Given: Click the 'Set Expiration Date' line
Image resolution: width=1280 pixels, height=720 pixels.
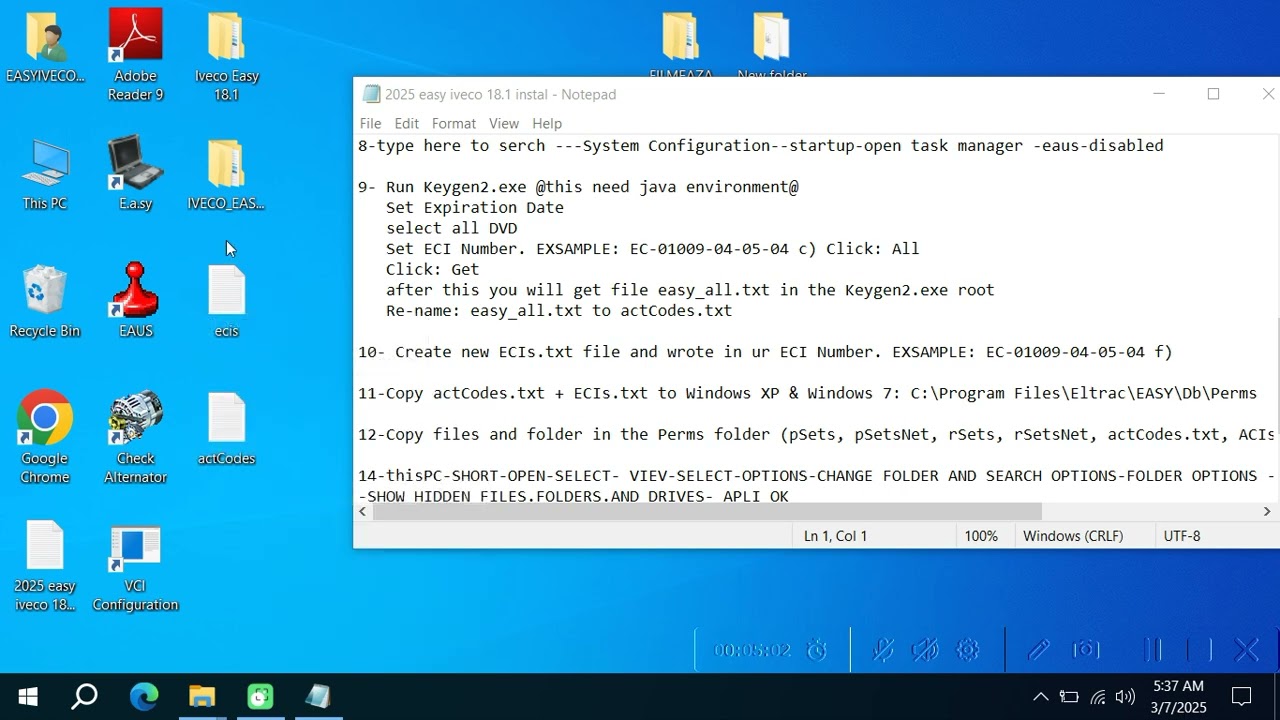Looking at the screenshot, I should (475, 208).
